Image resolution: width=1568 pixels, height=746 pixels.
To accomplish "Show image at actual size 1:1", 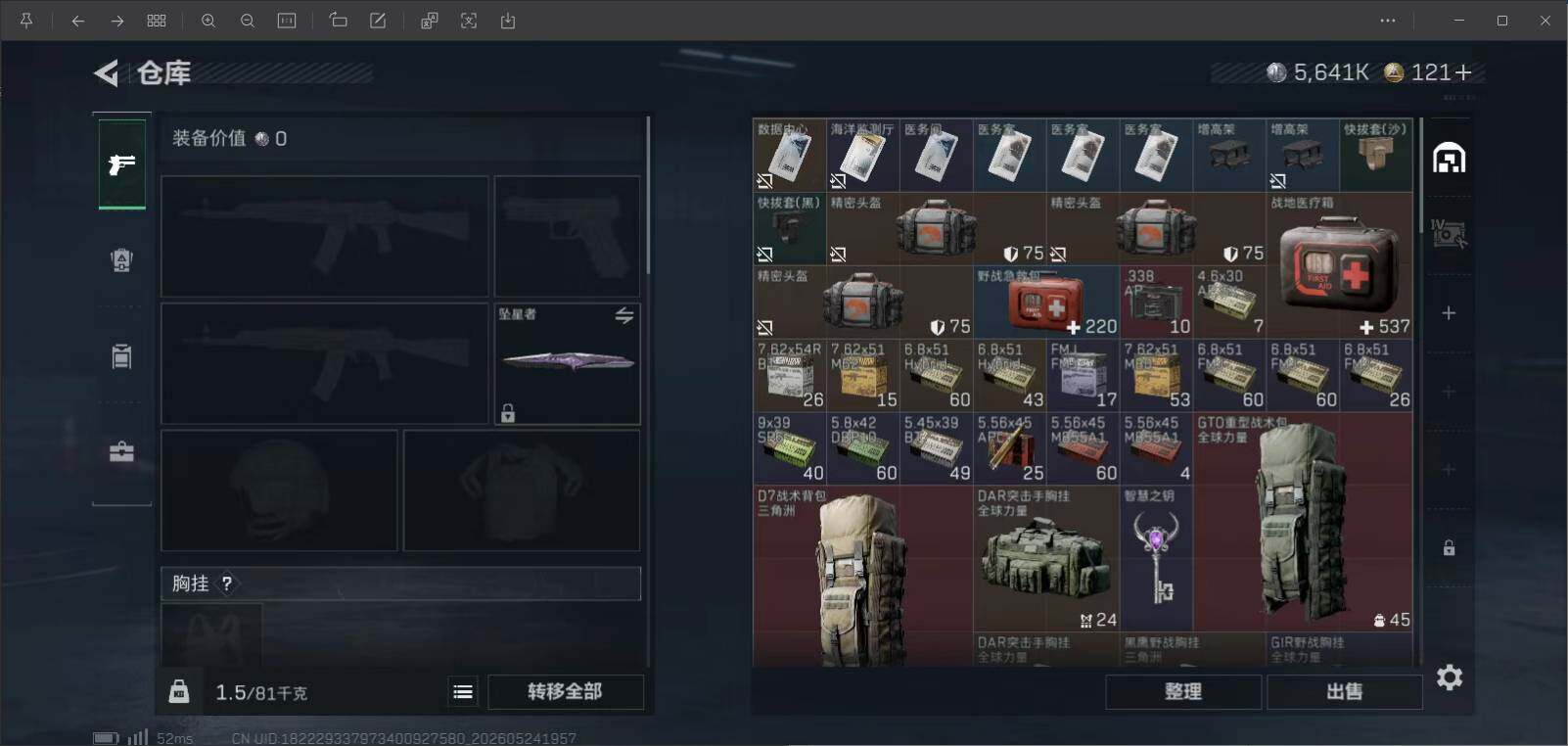I will click(287, 21).
